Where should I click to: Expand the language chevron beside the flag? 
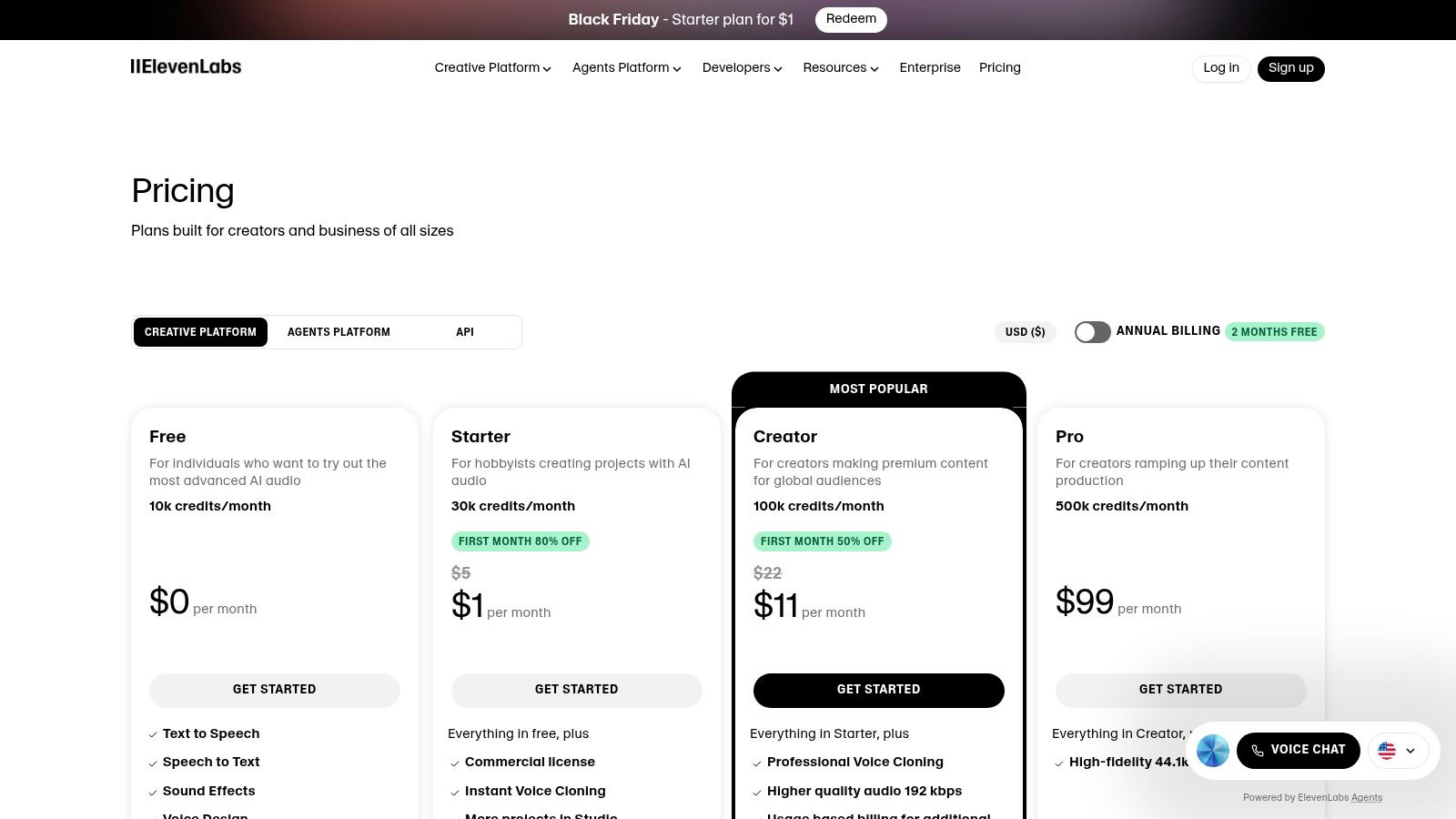tap(1410, 751)
